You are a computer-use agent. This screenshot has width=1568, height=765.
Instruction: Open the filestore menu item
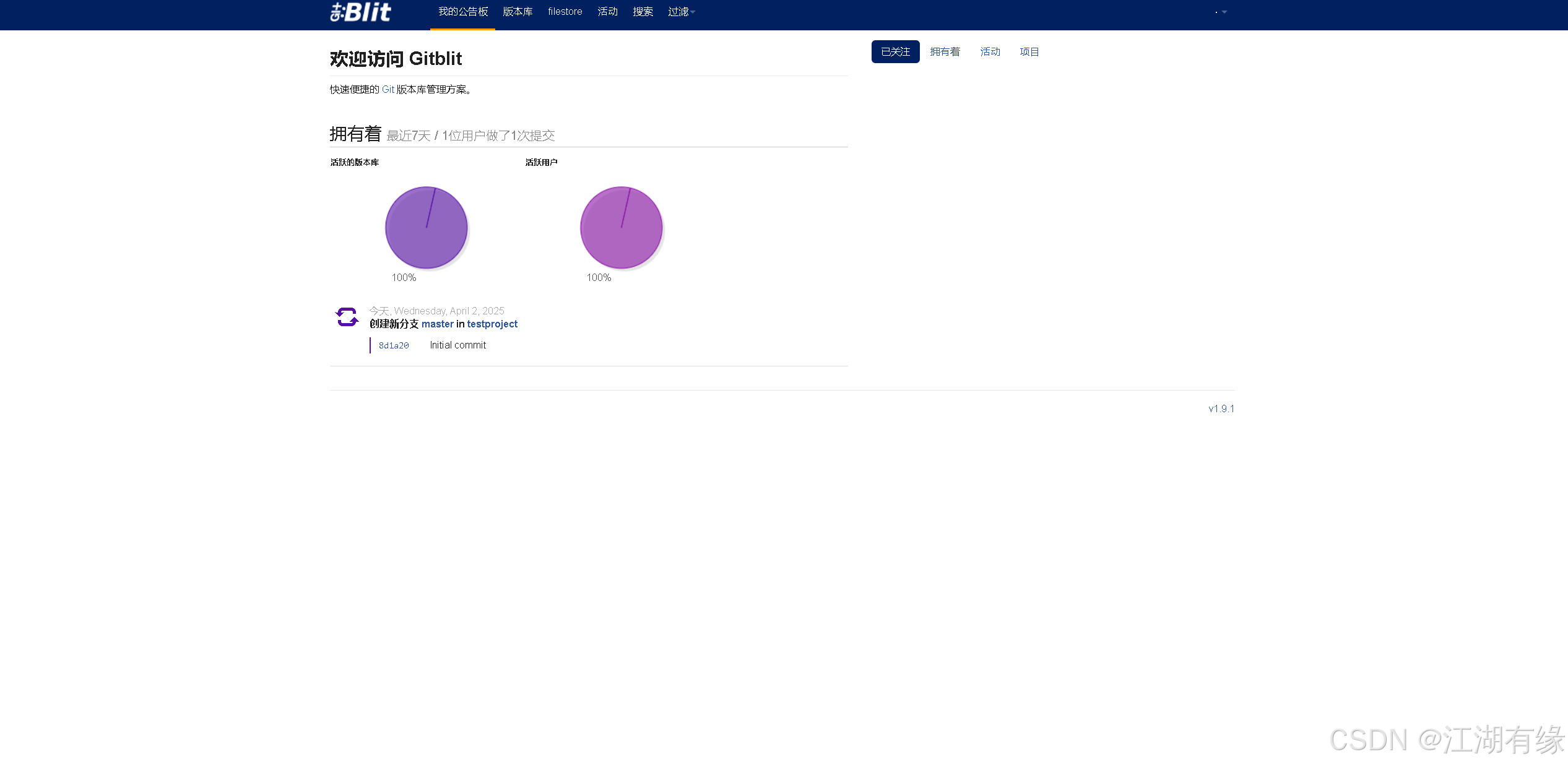click(x=565, y=12)
